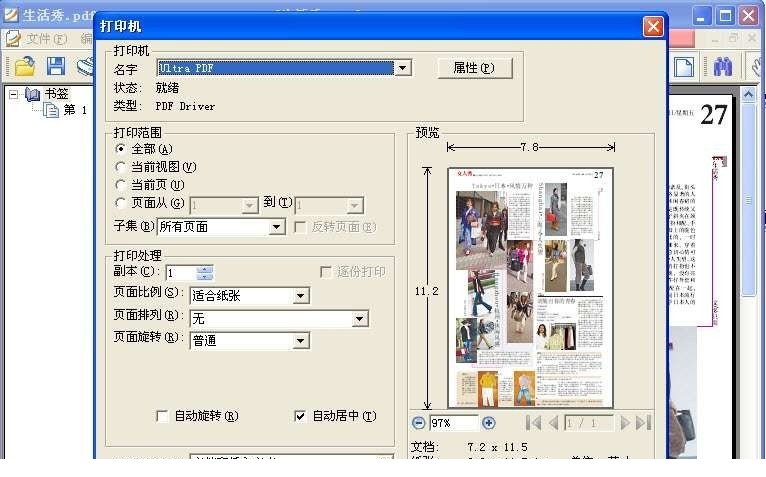Collapse 书签 tree node

(14, 94)
